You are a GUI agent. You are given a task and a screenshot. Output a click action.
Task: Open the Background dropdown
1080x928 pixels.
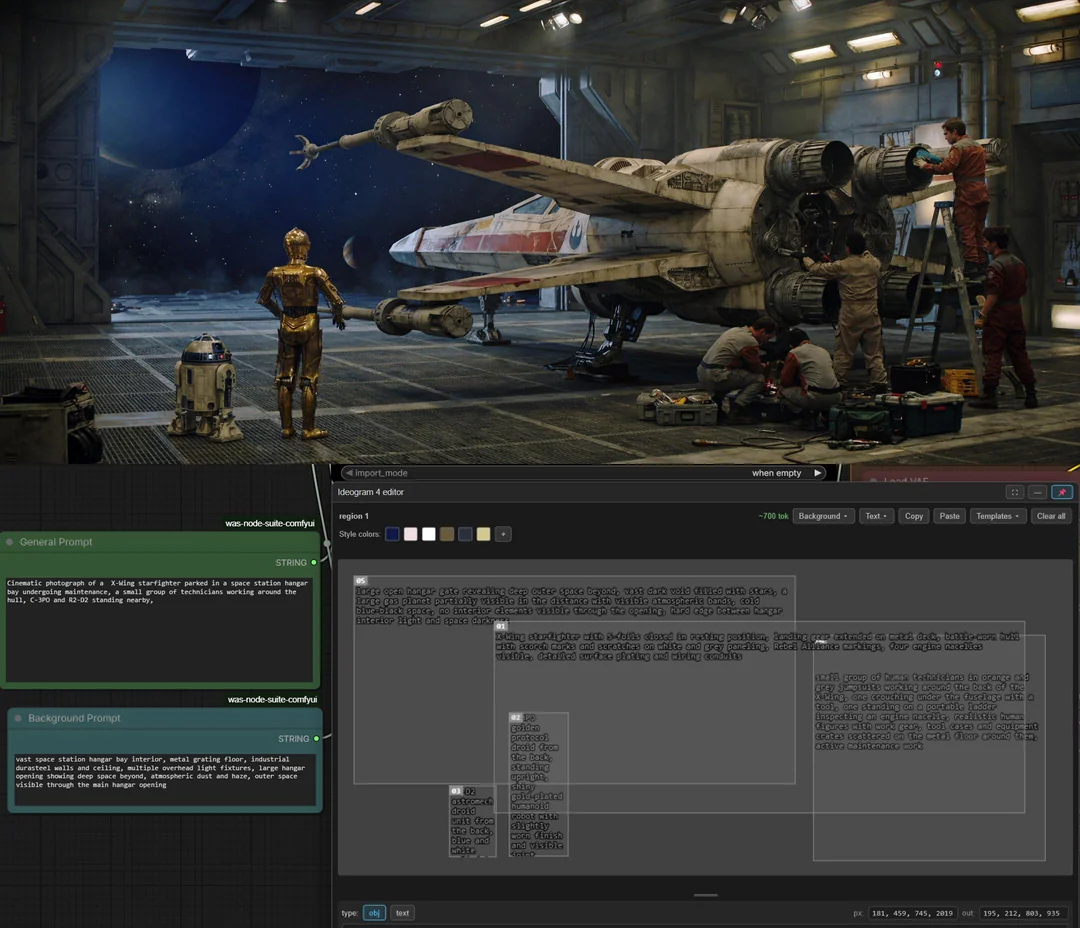[823, 516]
